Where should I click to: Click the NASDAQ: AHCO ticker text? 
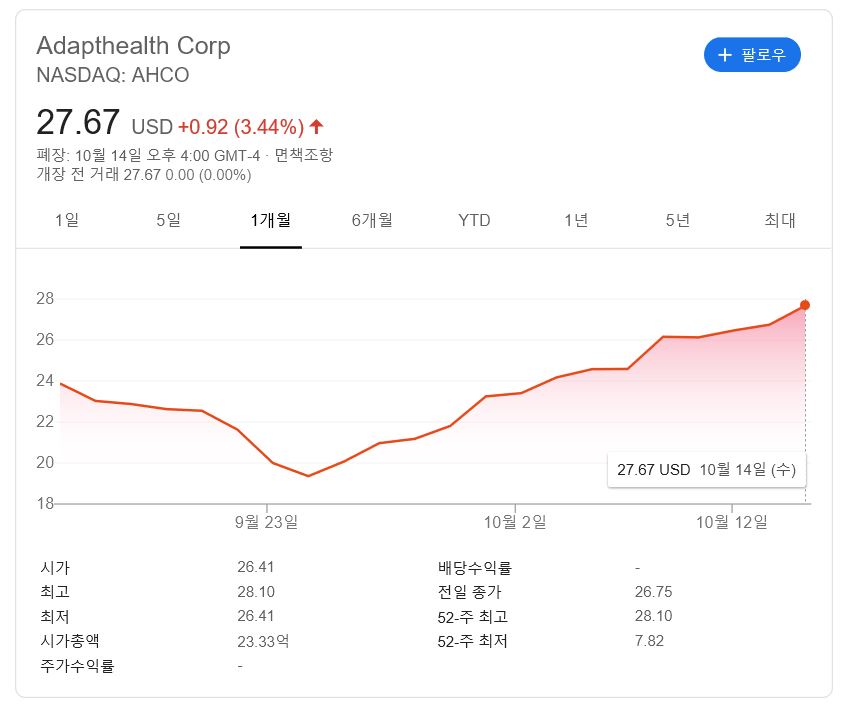pyautogui.click(x=113, y=75)
